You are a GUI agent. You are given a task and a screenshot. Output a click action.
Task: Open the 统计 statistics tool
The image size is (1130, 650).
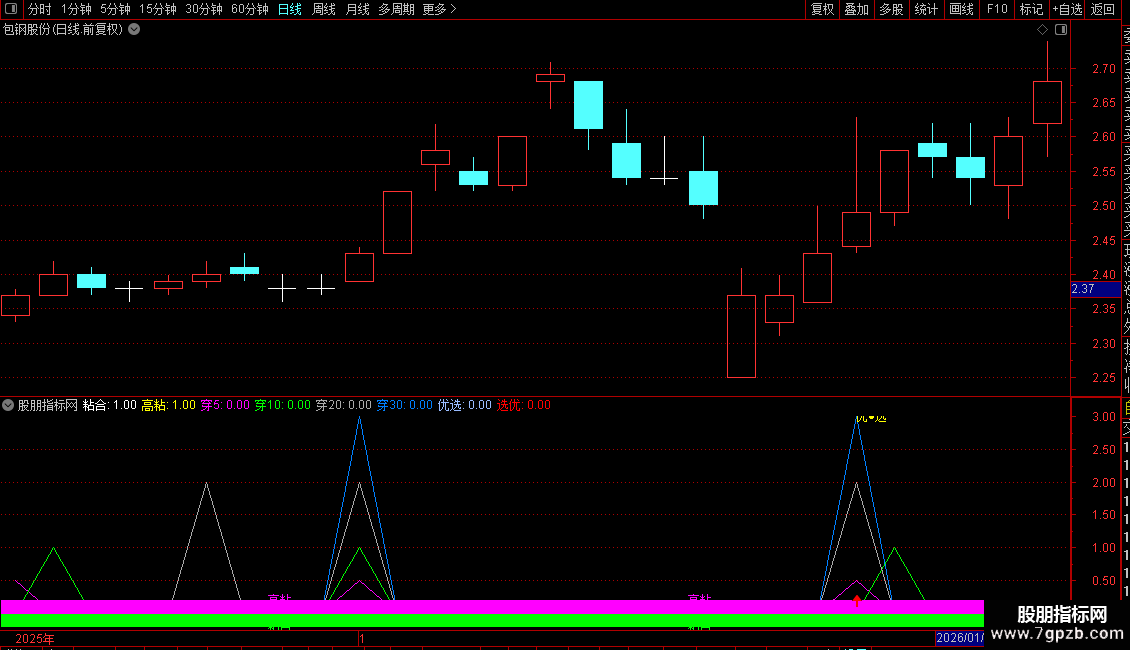click(926, 9)
